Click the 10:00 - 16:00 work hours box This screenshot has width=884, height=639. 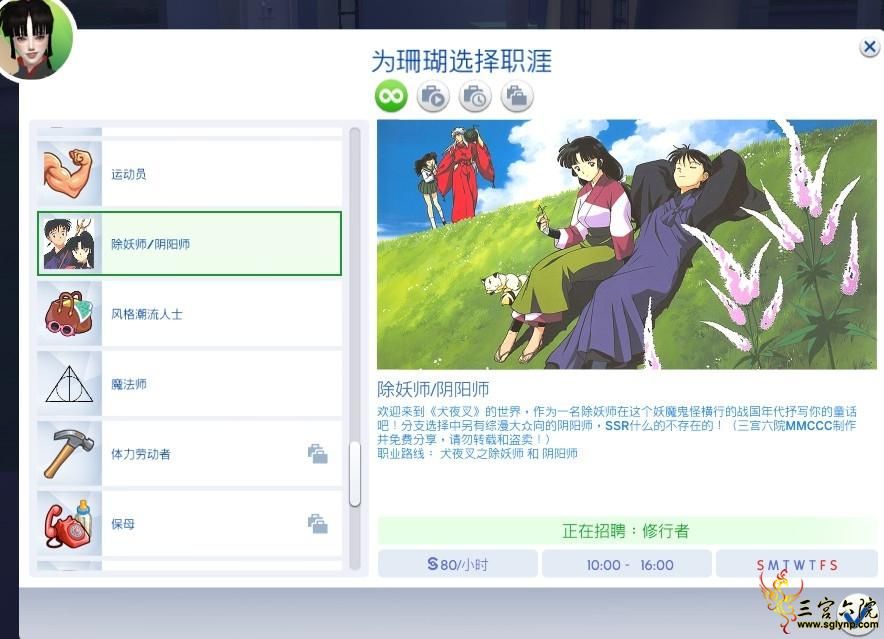[626, 564]
